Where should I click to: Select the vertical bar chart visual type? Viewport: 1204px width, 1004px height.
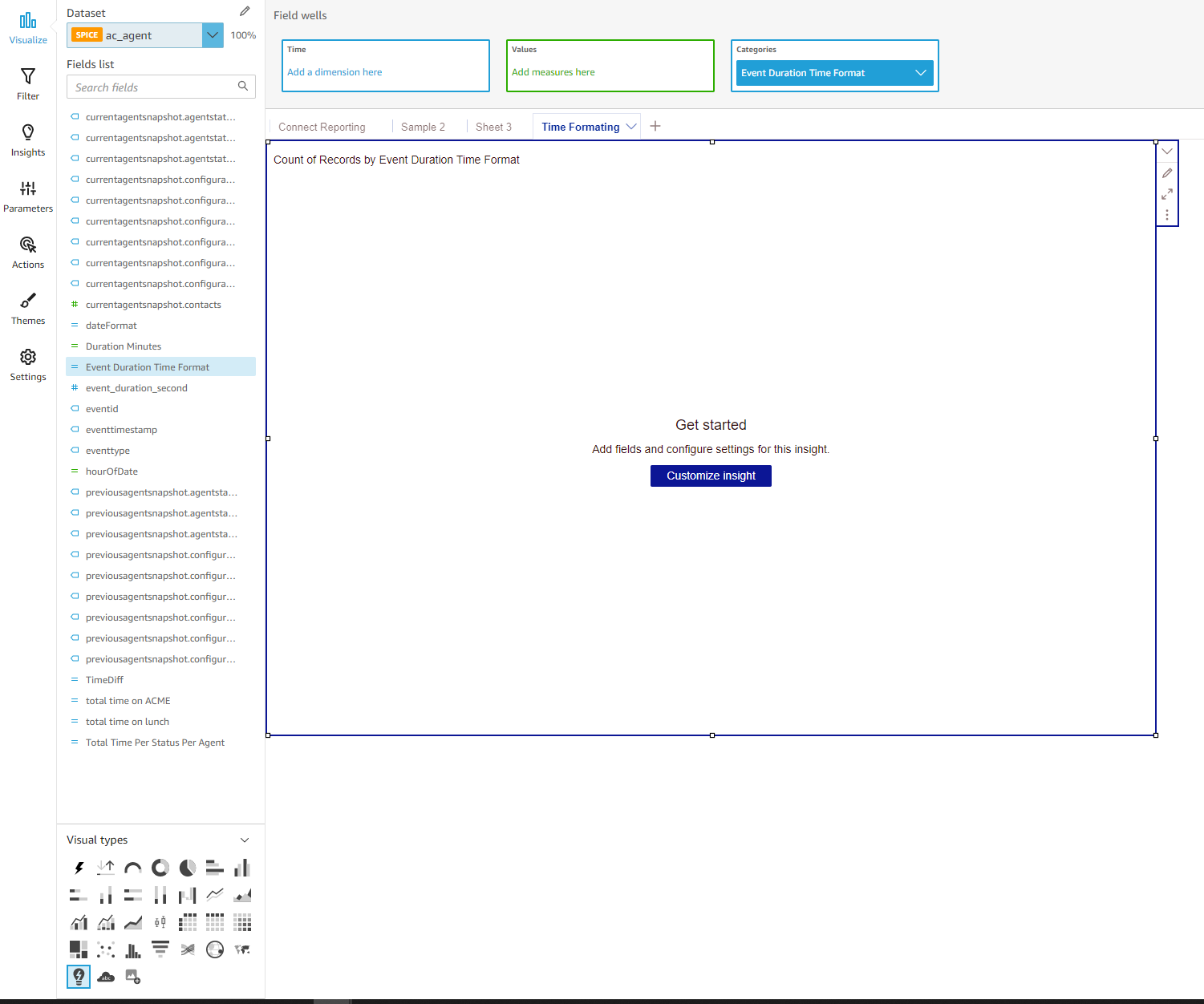tap(242, 868)
